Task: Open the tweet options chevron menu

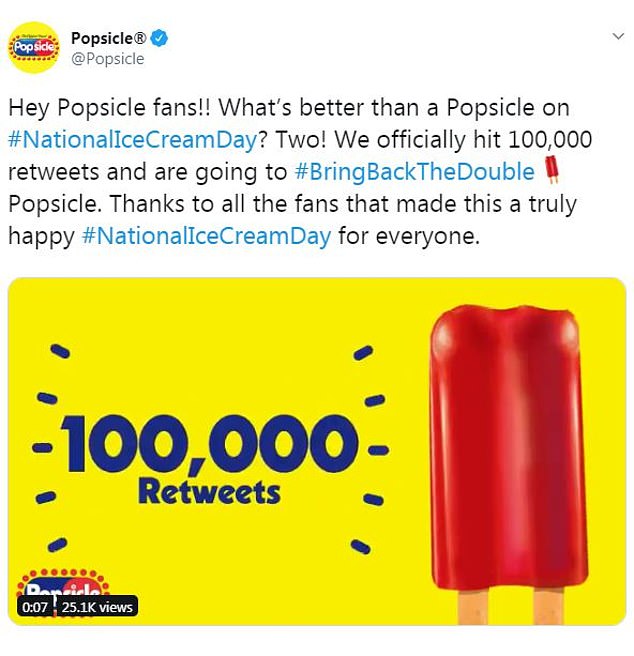Action: [617, 36]
